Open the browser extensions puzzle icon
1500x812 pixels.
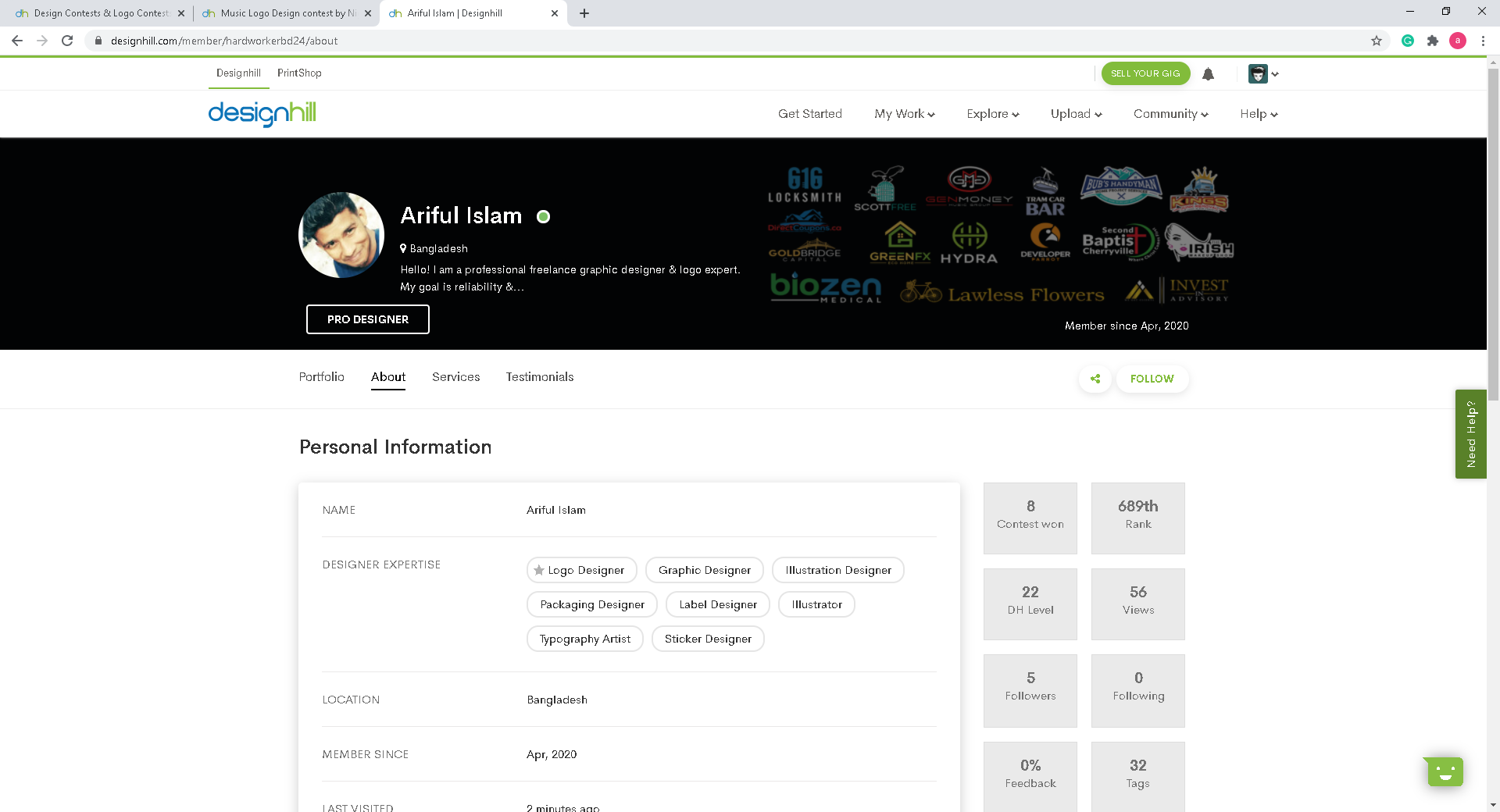1432,41
